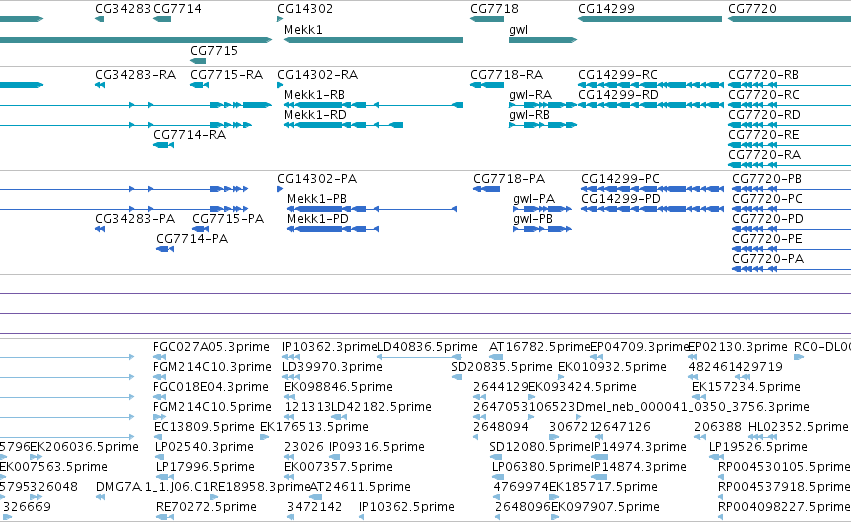
Task: Click transcript Mekk1-RB label
Action: click(315, 95)
